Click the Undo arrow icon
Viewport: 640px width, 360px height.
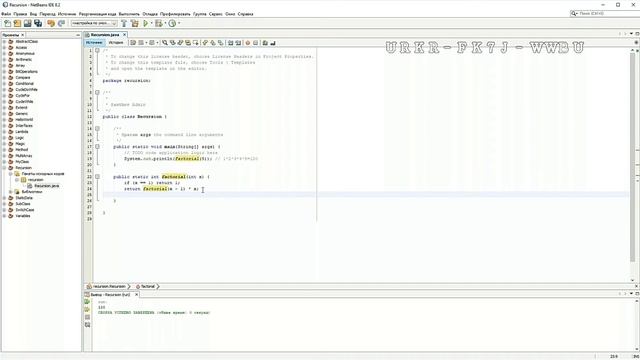pos(51,23)
